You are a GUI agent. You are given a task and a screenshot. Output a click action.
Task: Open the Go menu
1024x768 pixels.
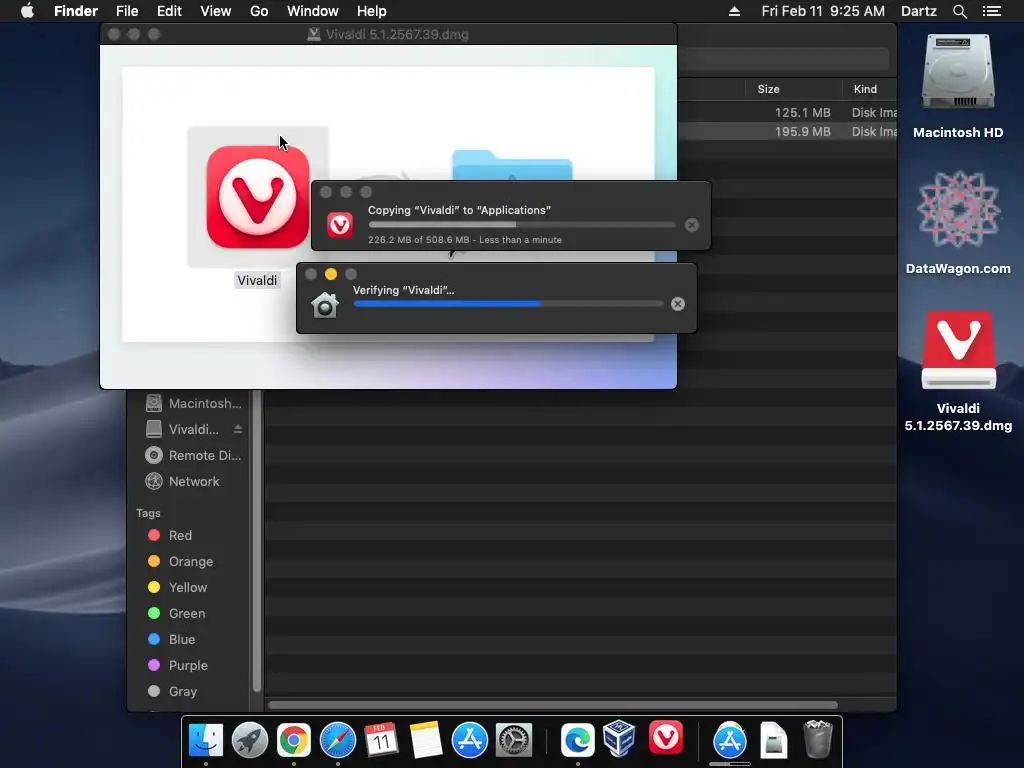[259, 11]
